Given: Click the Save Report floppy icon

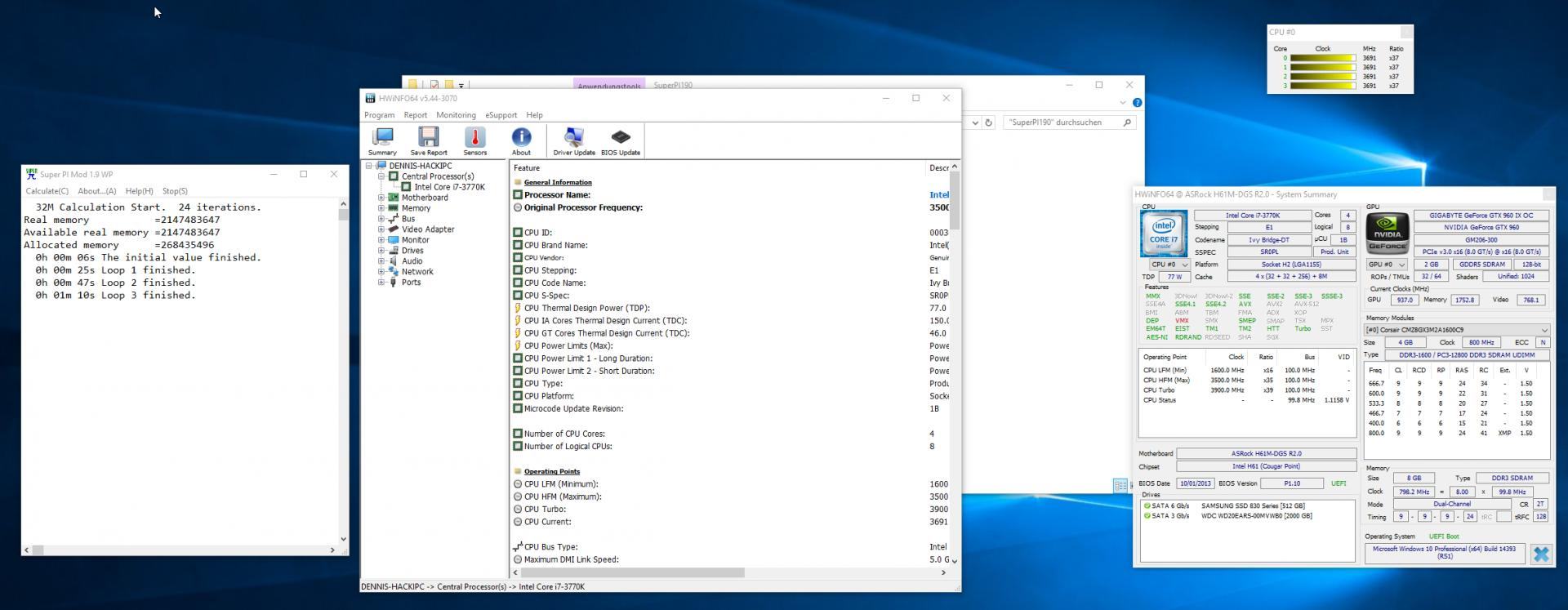Looking at the screenshot, I should [428, 140].
